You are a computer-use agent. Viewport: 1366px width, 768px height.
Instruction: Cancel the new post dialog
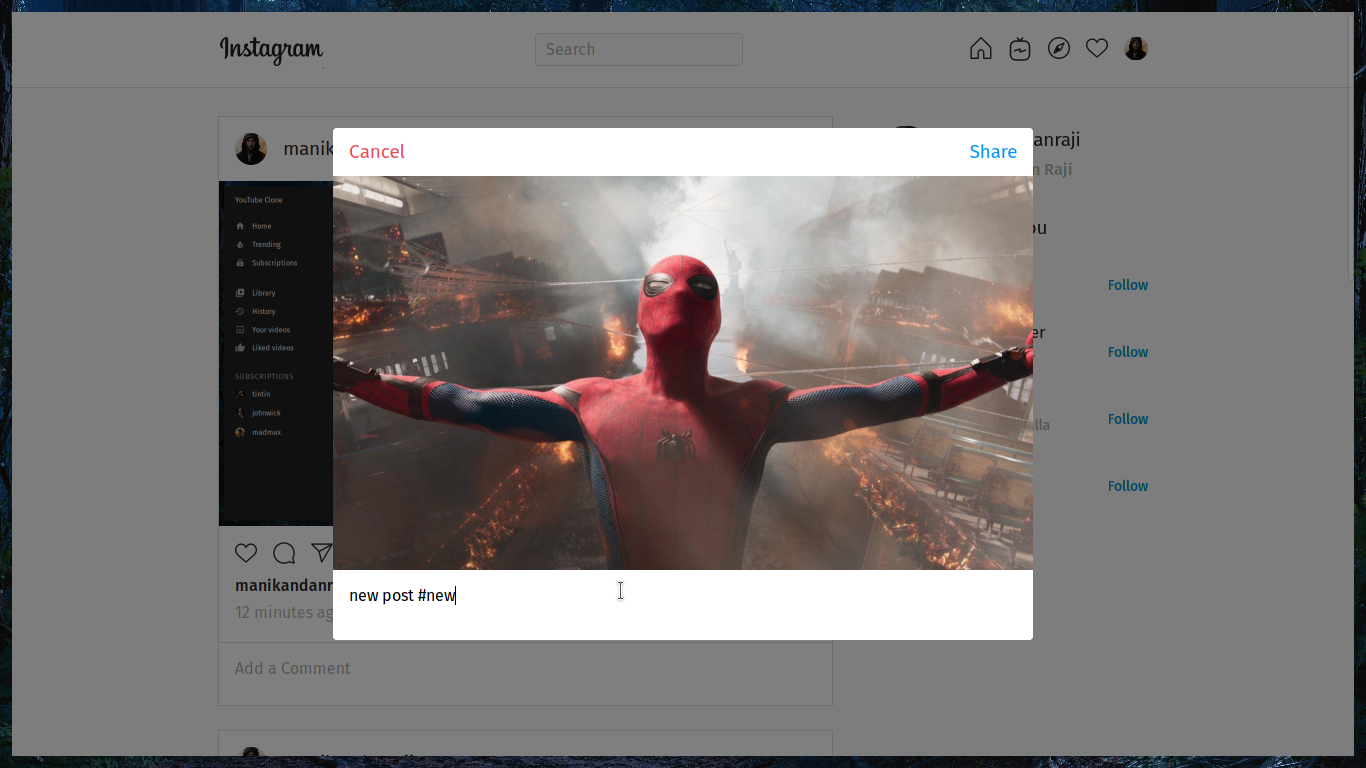click(x=376, y=151)
